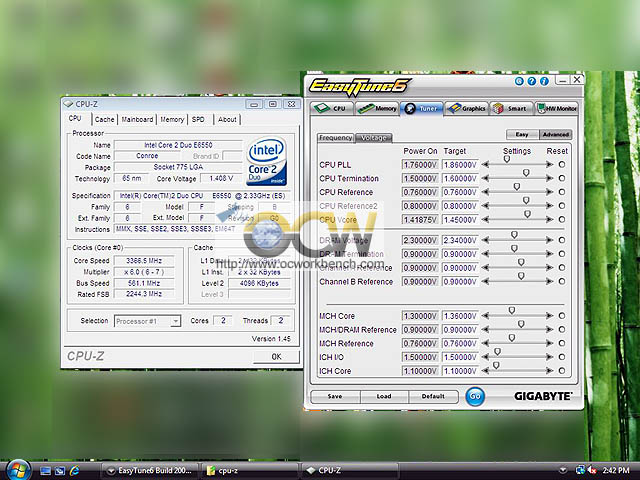Screen dimensions: 640x480
Task: Select the ICH I/O reset radio button
Action: (562, 357)
